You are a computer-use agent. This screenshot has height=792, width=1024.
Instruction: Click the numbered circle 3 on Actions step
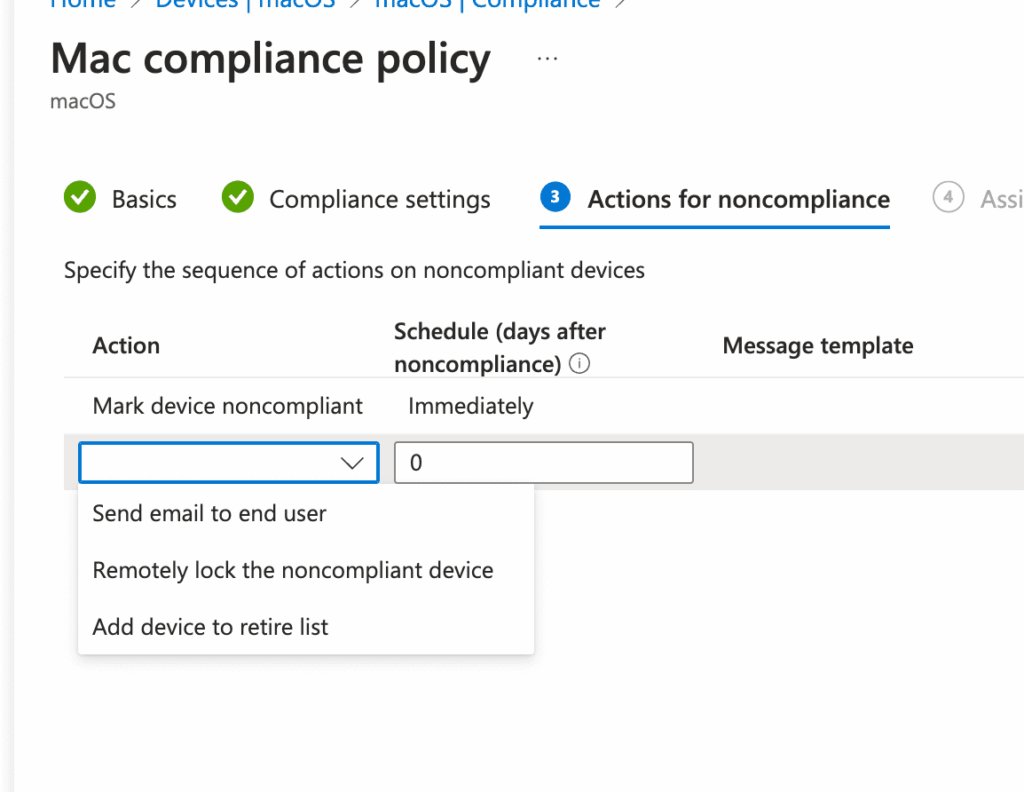[555, 198]
